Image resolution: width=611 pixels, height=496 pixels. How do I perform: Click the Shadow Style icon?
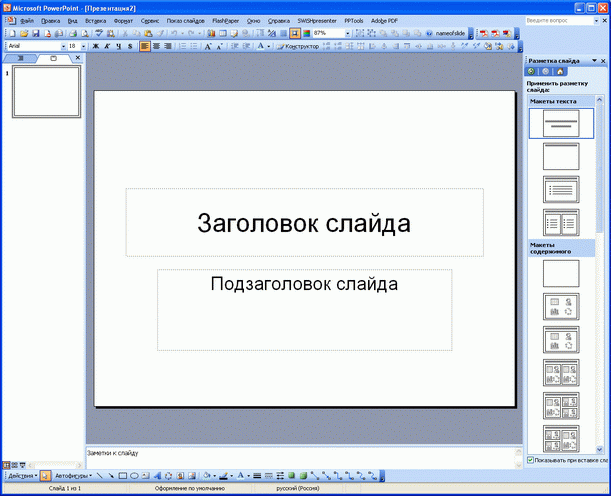(291, 476)
